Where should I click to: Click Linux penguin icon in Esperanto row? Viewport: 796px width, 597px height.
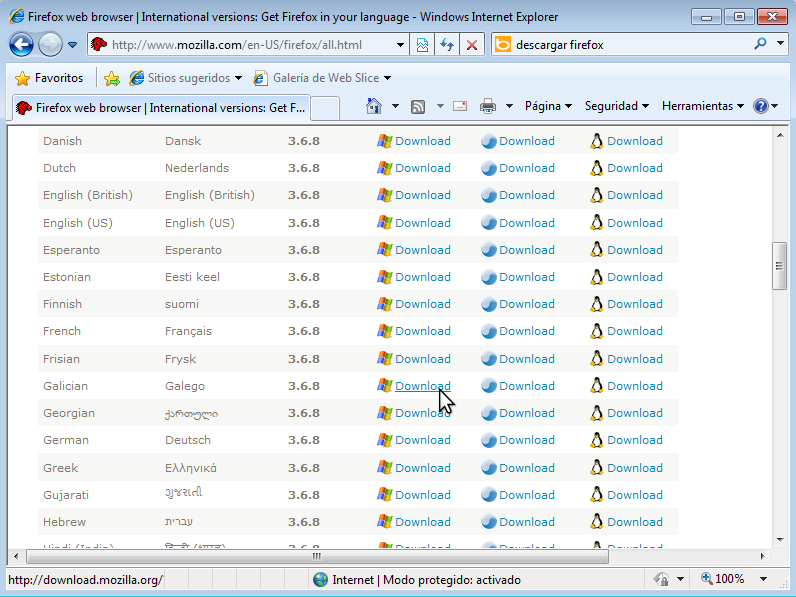point(596,250)
